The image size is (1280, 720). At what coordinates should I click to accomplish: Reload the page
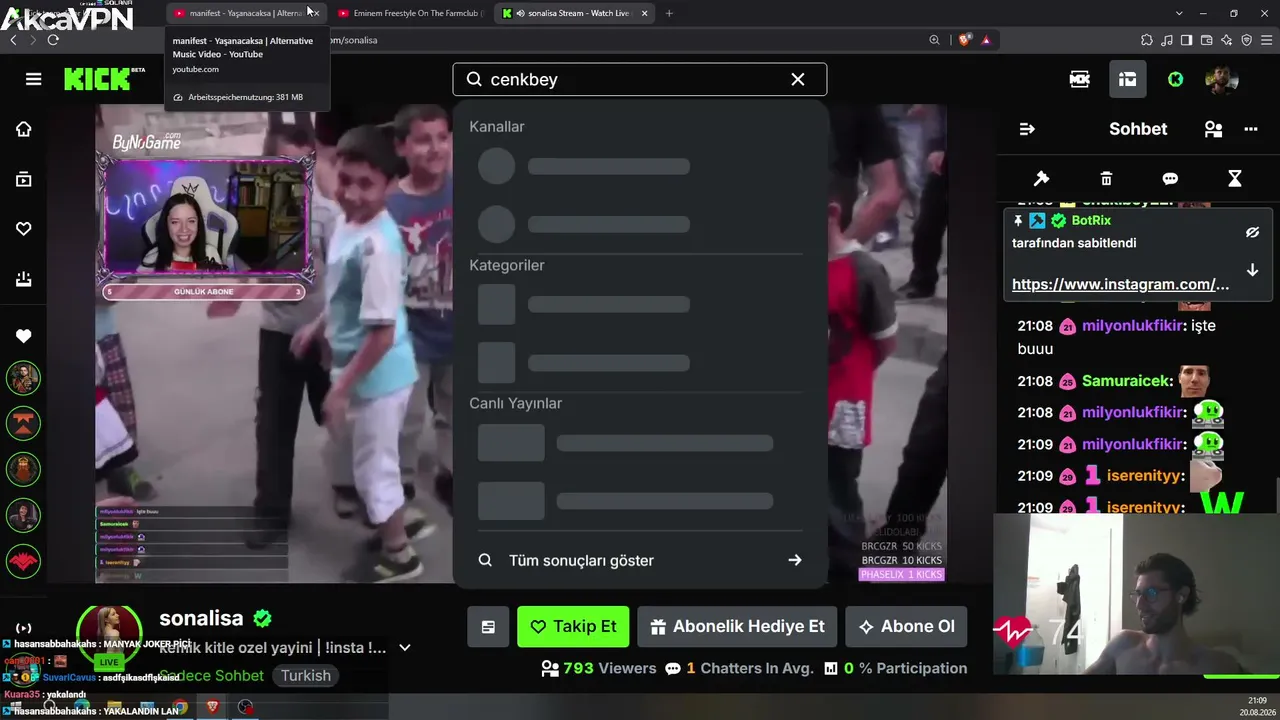[x=53, y=40]
